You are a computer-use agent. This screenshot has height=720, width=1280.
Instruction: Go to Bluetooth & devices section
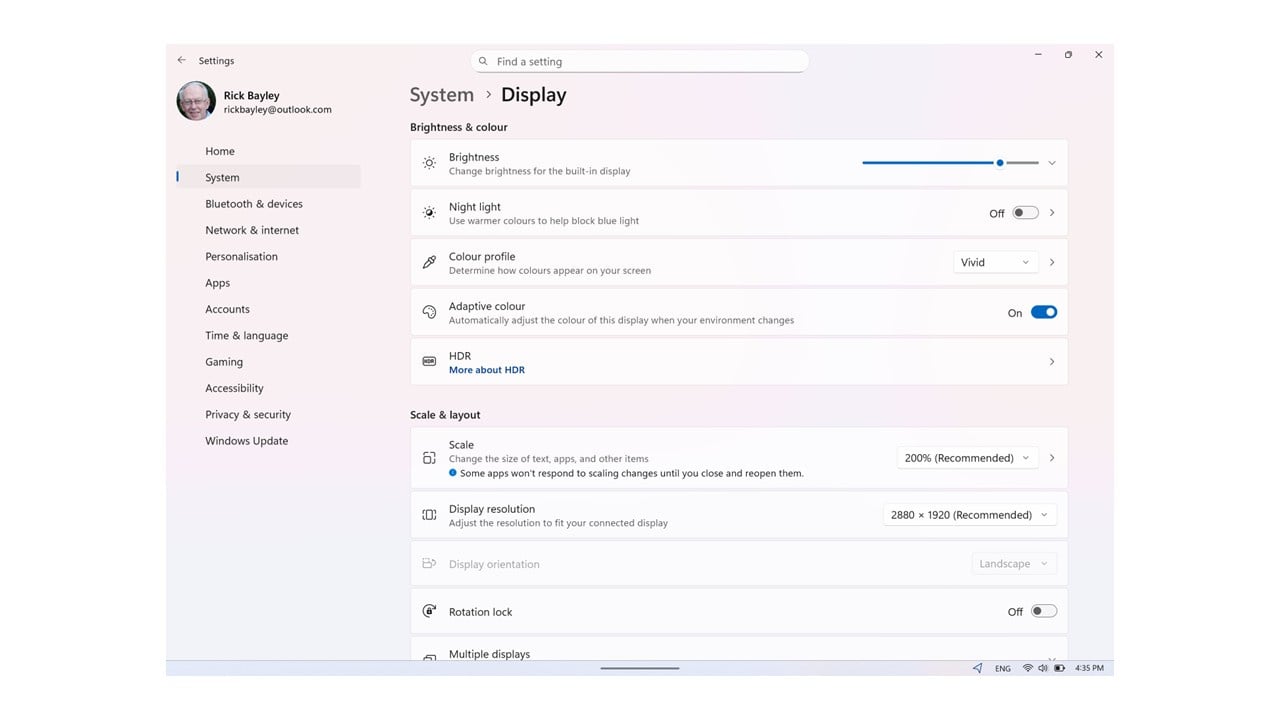tap(254, 204)
